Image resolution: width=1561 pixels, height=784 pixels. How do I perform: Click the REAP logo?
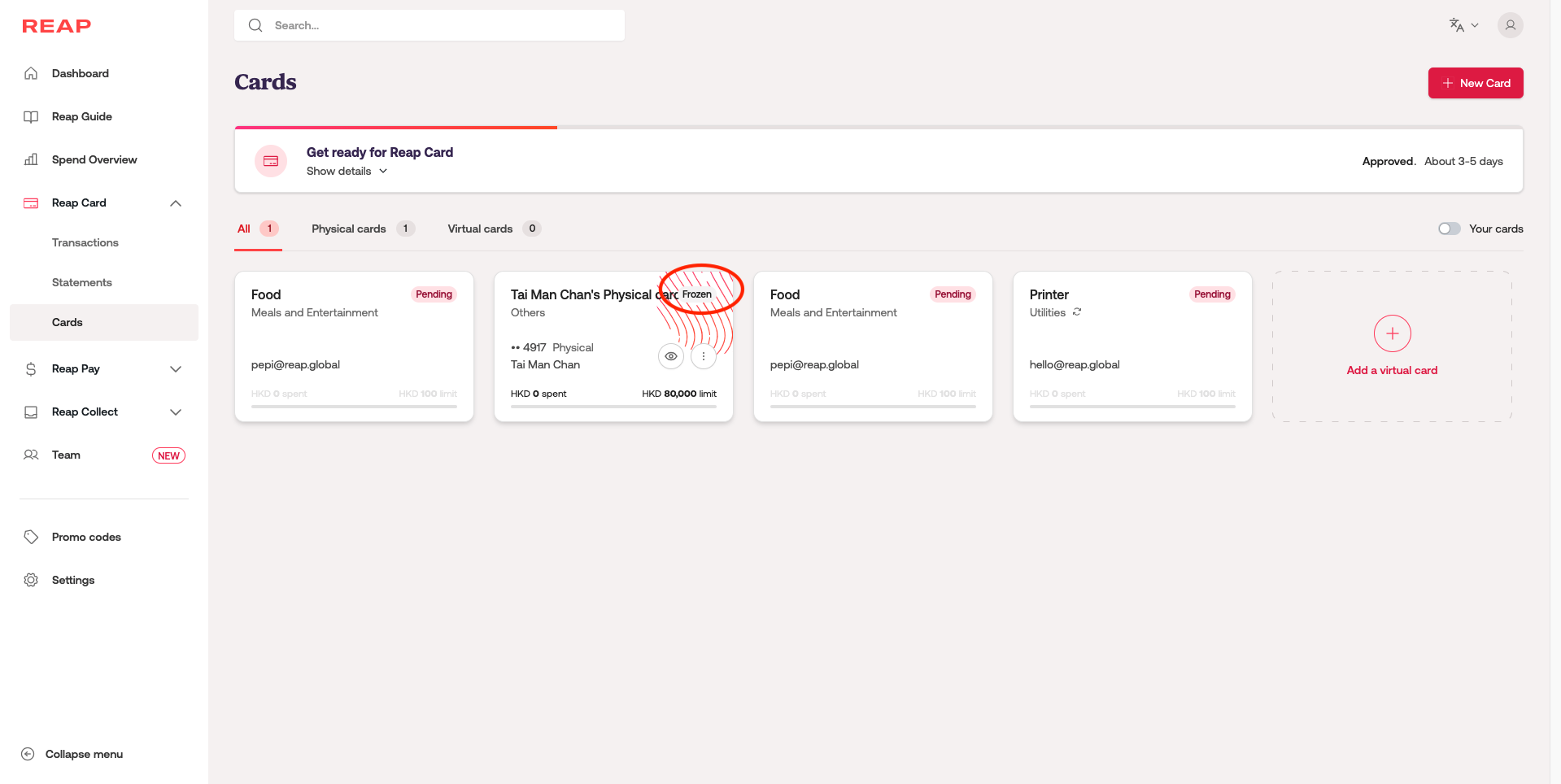click(56, 26)
